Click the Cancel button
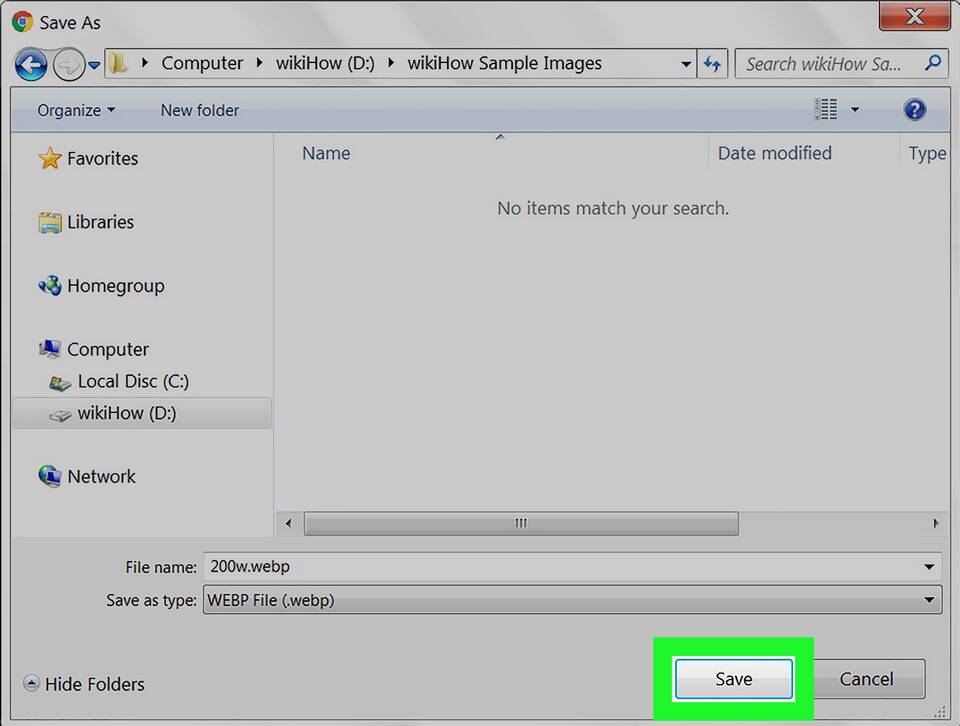960x726 pixels. pos(866,679)
